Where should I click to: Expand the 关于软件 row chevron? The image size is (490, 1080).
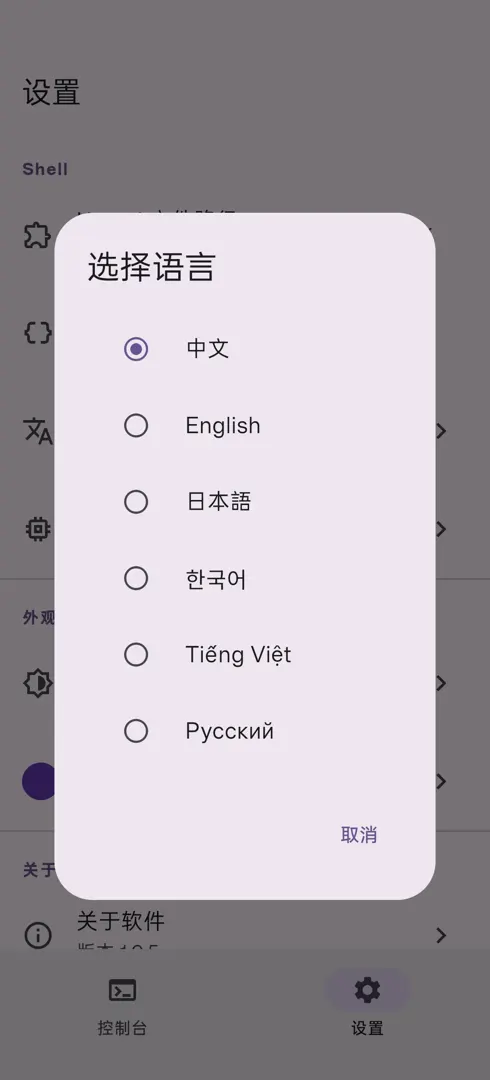click(x=441, y=935)
